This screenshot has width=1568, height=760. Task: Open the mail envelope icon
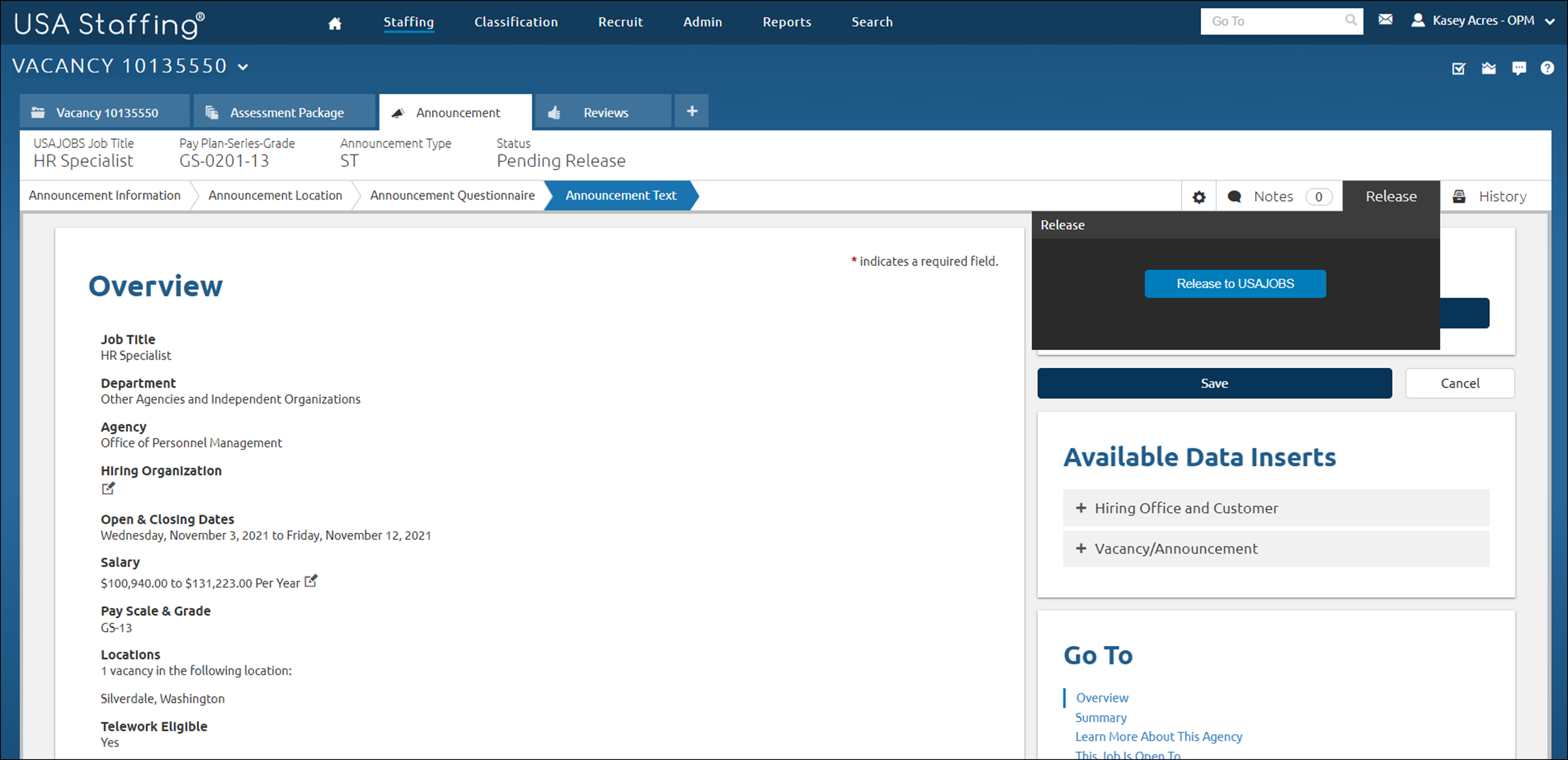(x=1385, y=20)
